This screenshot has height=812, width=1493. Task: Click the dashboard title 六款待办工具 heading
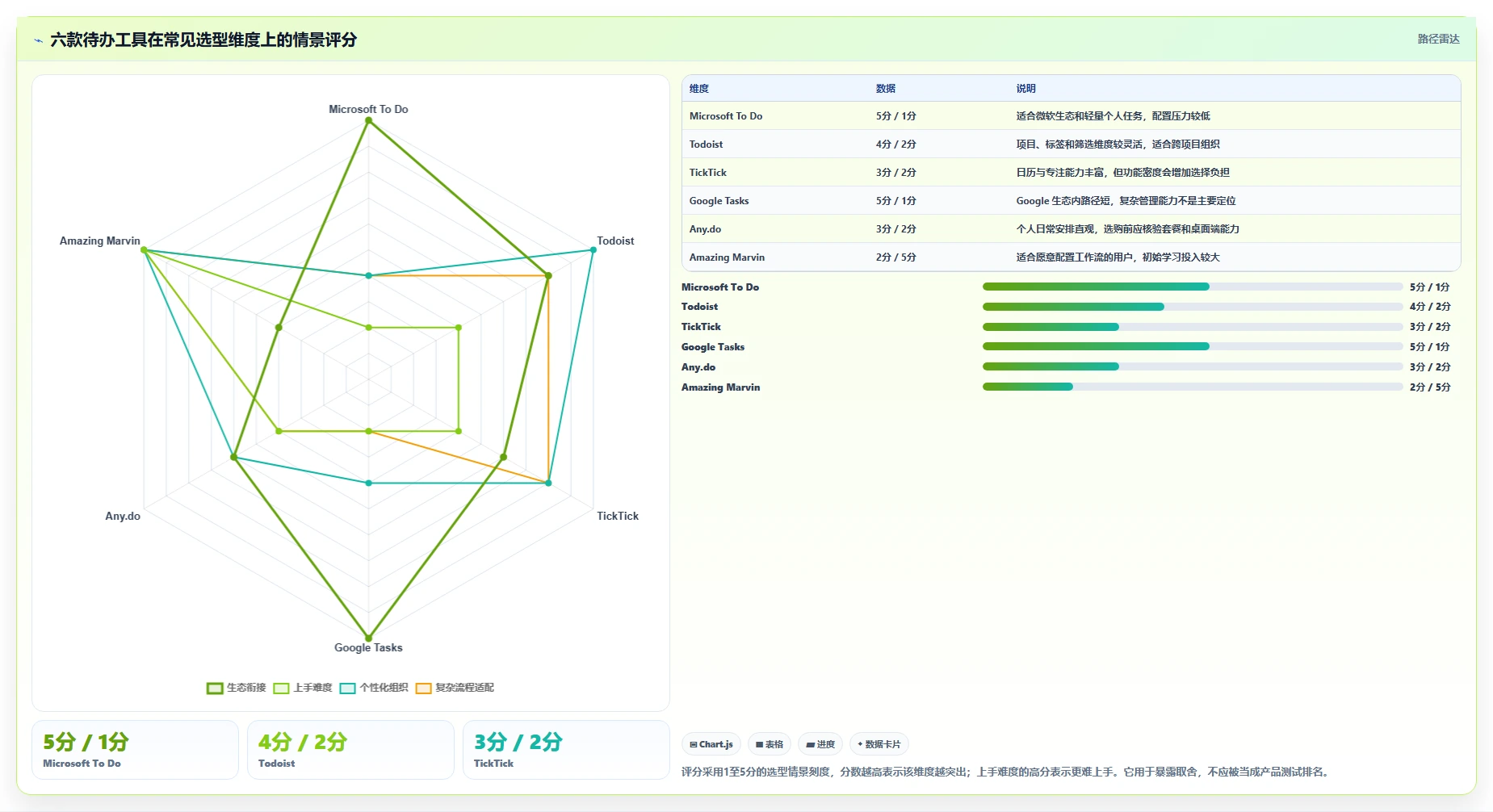point(203,40)
